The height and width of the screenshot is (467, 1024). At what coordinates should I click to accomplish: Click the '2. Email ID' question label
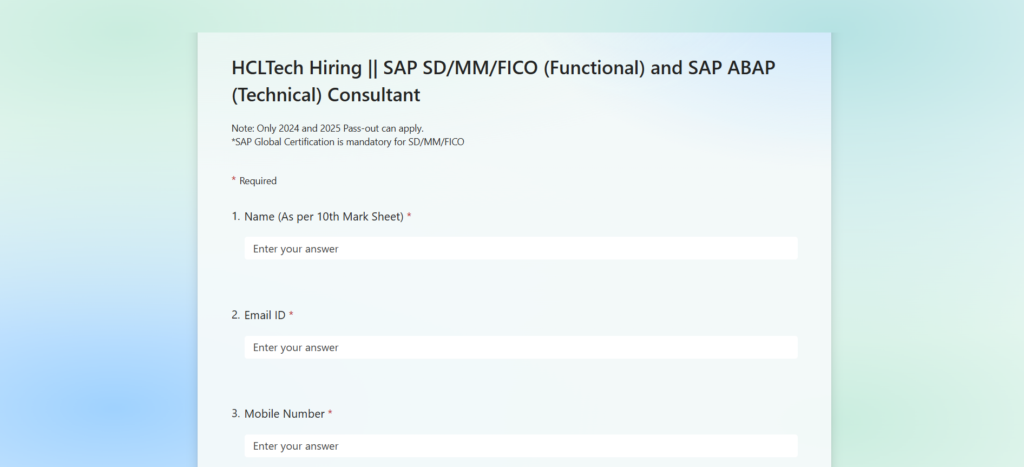pyautogui.click(x=262, y=315)
